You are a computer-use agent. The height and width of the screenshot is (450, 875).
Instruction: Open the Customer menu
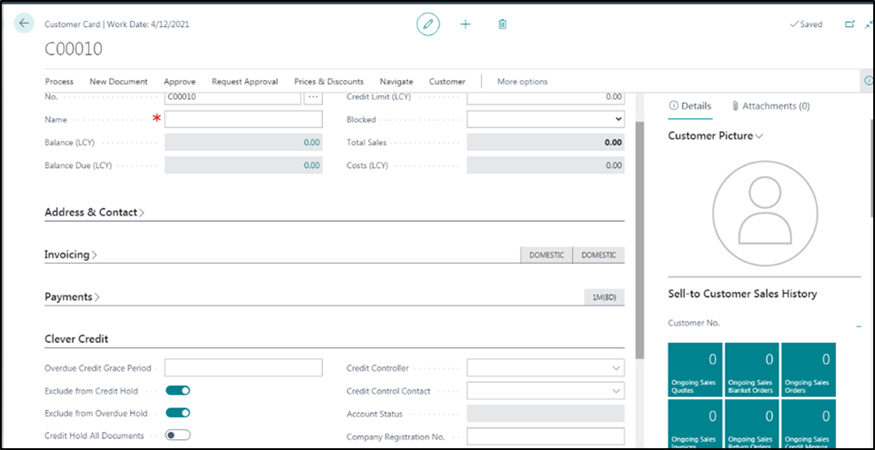[x=447, y=82]
